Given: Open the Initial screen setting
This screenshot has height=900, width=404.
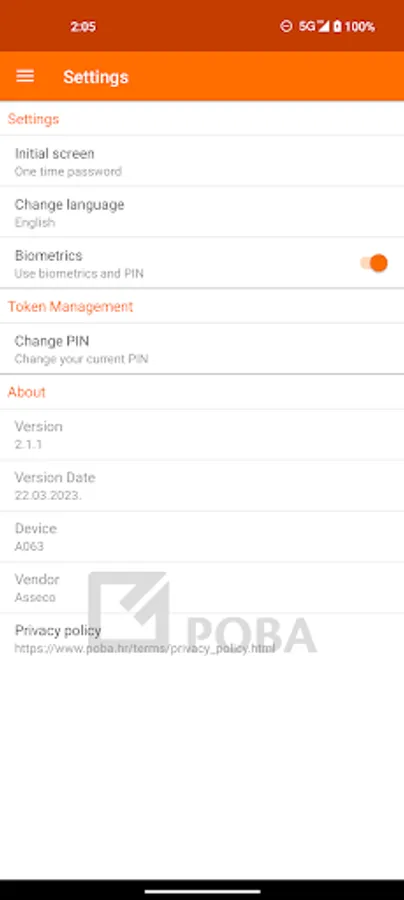Looking at the screenshot, I should tap(202, 161).
